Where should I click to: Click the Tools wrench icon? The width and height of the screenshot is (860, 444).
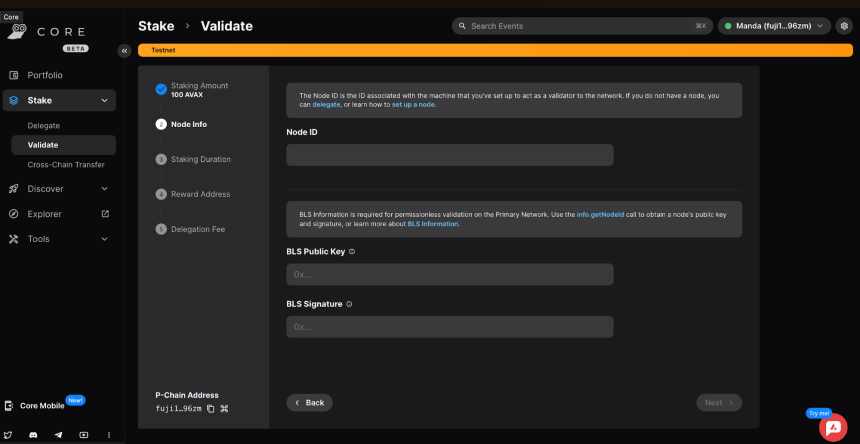(x=14, y=239)
